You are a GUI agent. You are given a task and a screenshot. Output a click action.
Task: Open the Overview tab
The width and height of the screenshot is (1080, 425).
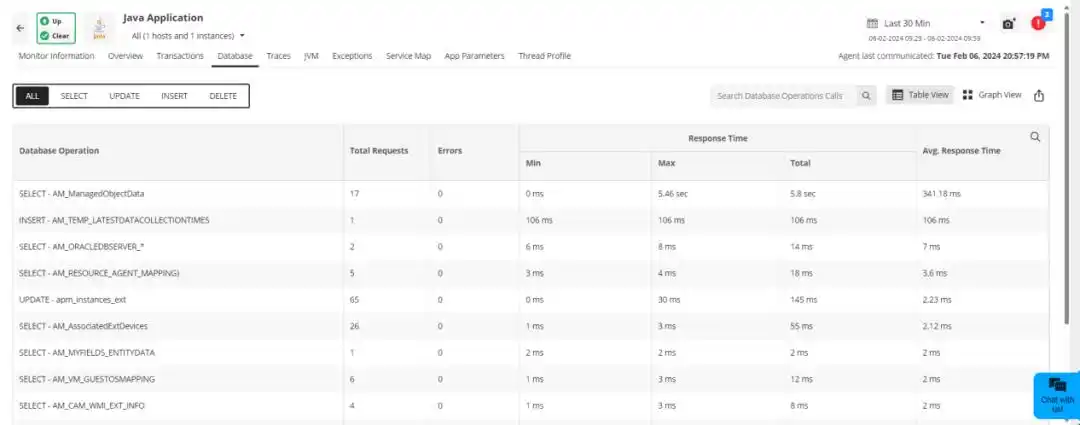(125, 56)
